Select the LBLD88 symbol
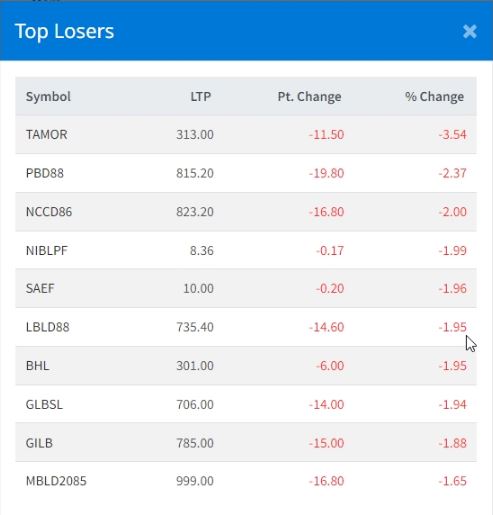The image size is (493, 515). (x=48, y=327)
